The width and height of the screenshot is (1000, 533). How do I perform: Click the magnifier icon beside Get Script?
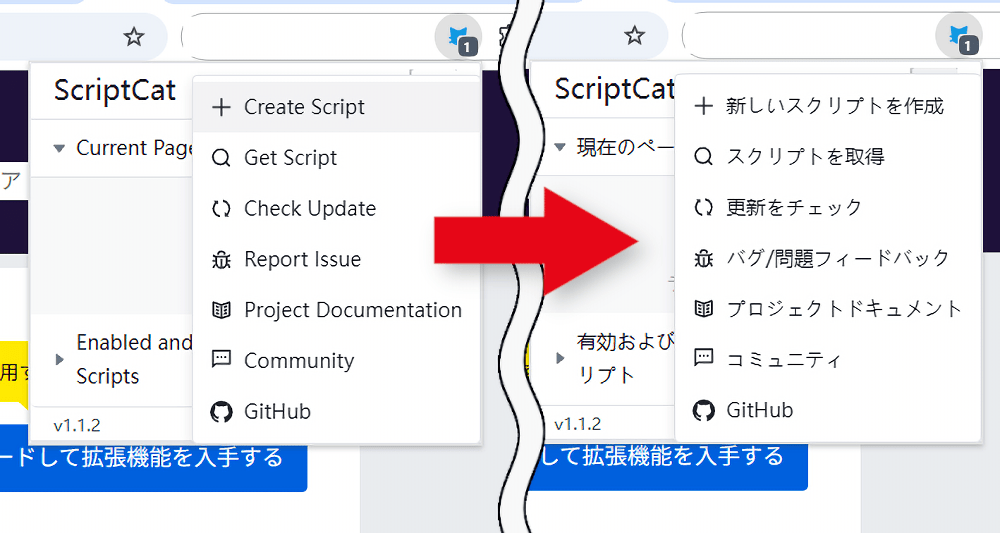pos(221,158)
